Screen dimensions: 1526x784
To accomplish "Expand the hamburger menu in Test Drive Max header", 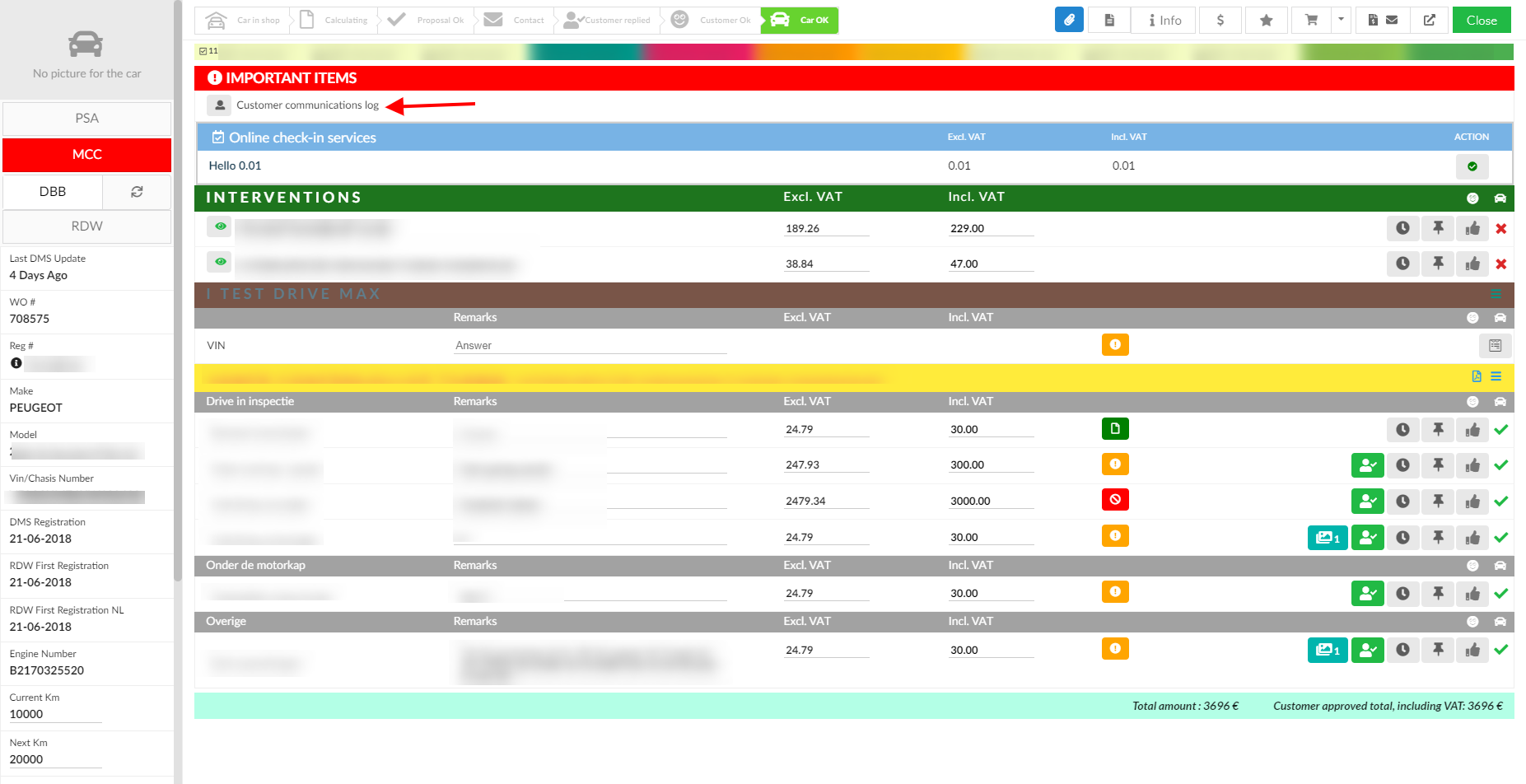I will 1496,294.
